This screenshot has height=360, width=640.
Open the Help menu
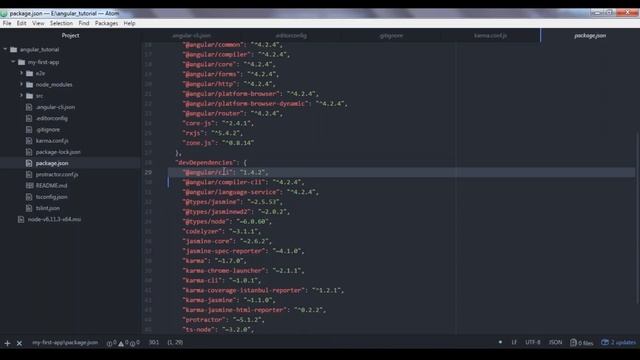[x=129, y=23]
